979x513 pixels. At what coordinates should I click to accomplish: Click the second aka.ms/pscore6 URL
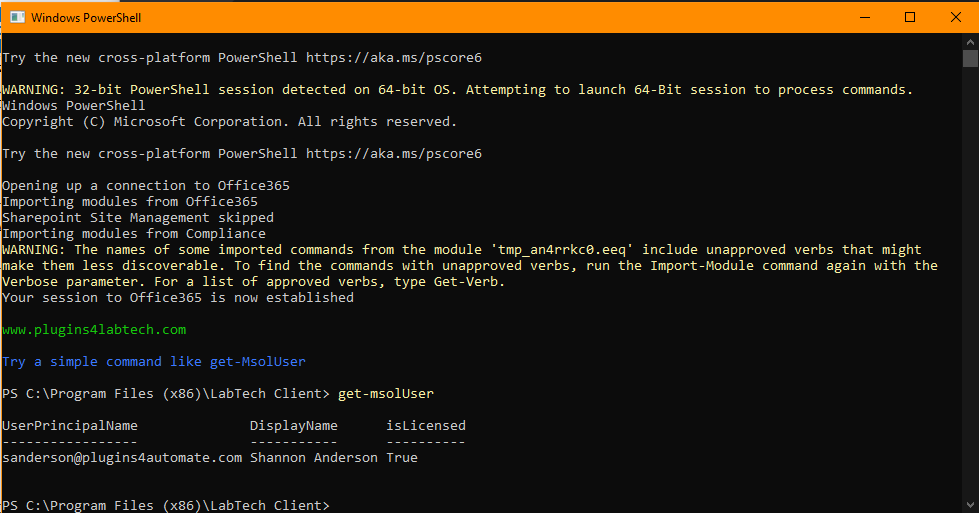[394, 154]
